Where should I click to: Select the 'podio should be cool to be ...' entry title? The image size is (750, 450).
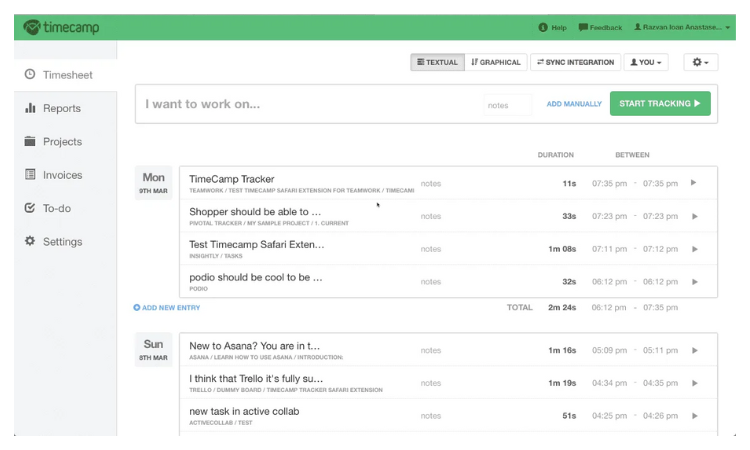[255, 277]
